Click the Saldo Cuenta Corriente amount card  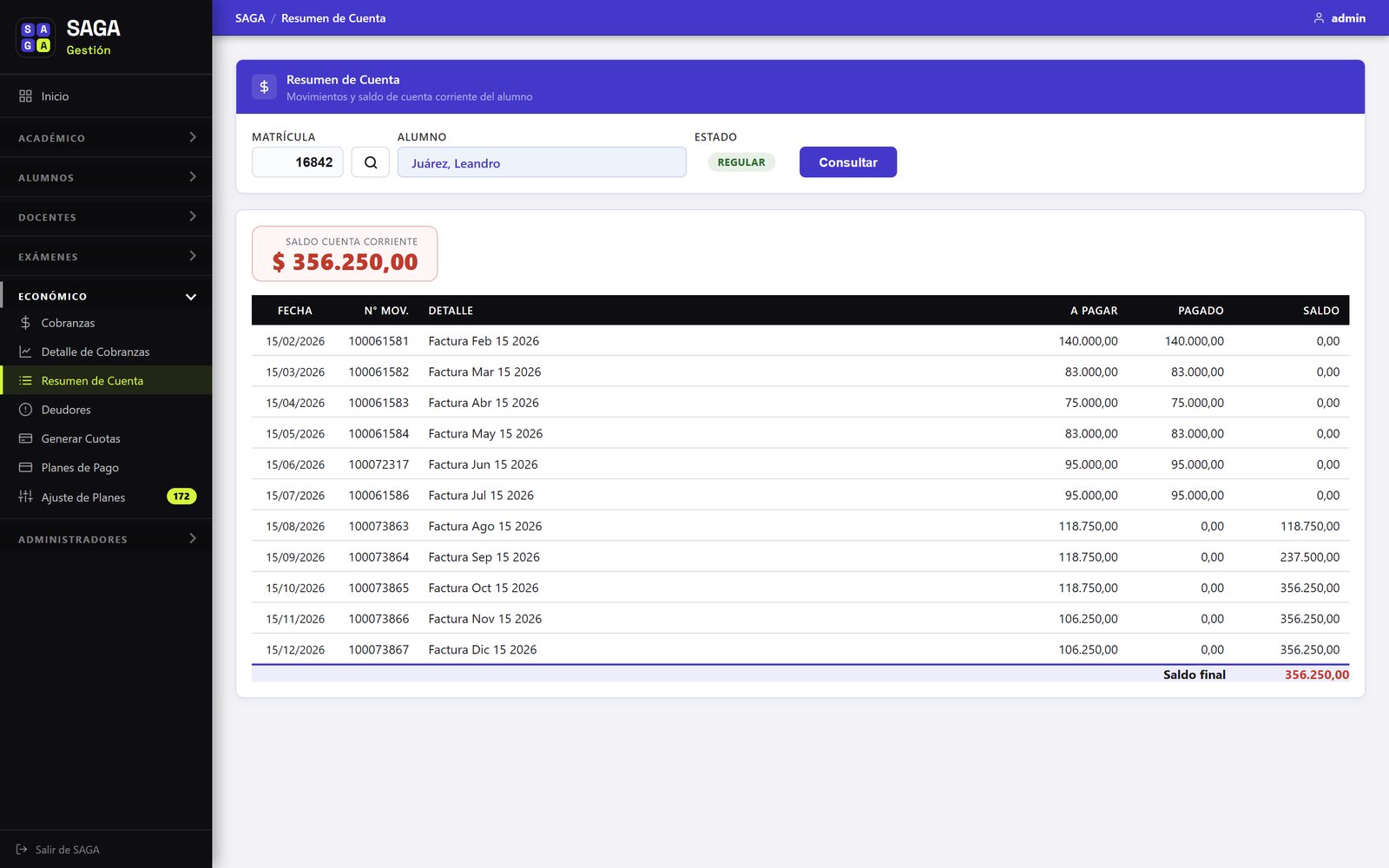345,253
